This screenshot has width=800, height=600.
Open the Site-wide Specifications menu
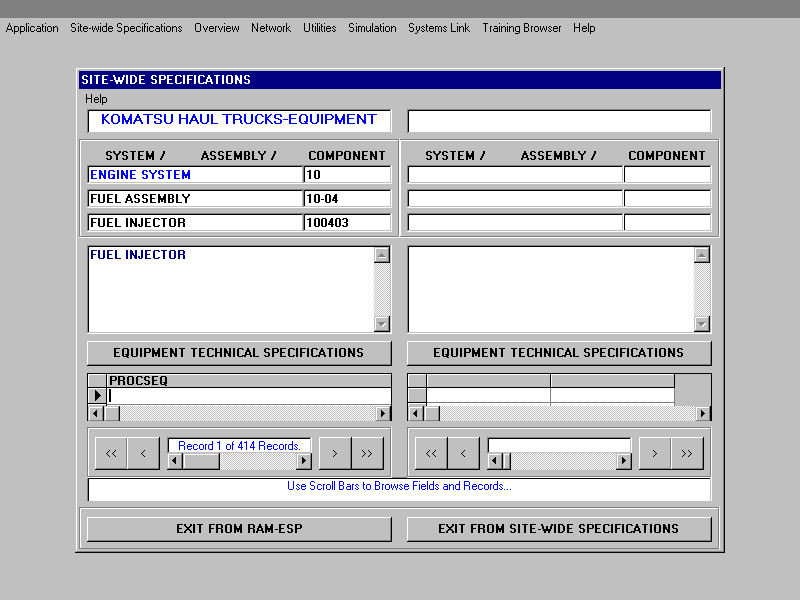pyautogui.click(x=126, y=28)
